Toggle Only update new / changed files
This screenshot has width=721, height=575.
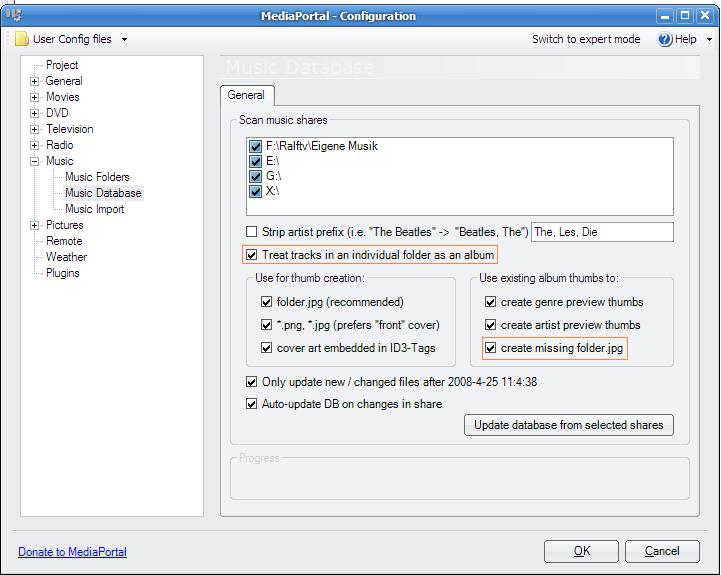pyautogui.click(x=252, y=382)
